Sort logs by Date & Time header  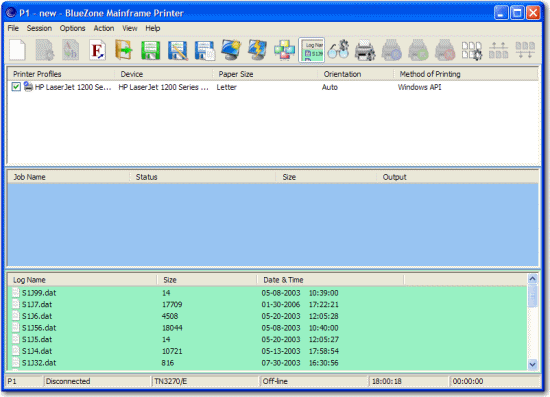point(330,280)
